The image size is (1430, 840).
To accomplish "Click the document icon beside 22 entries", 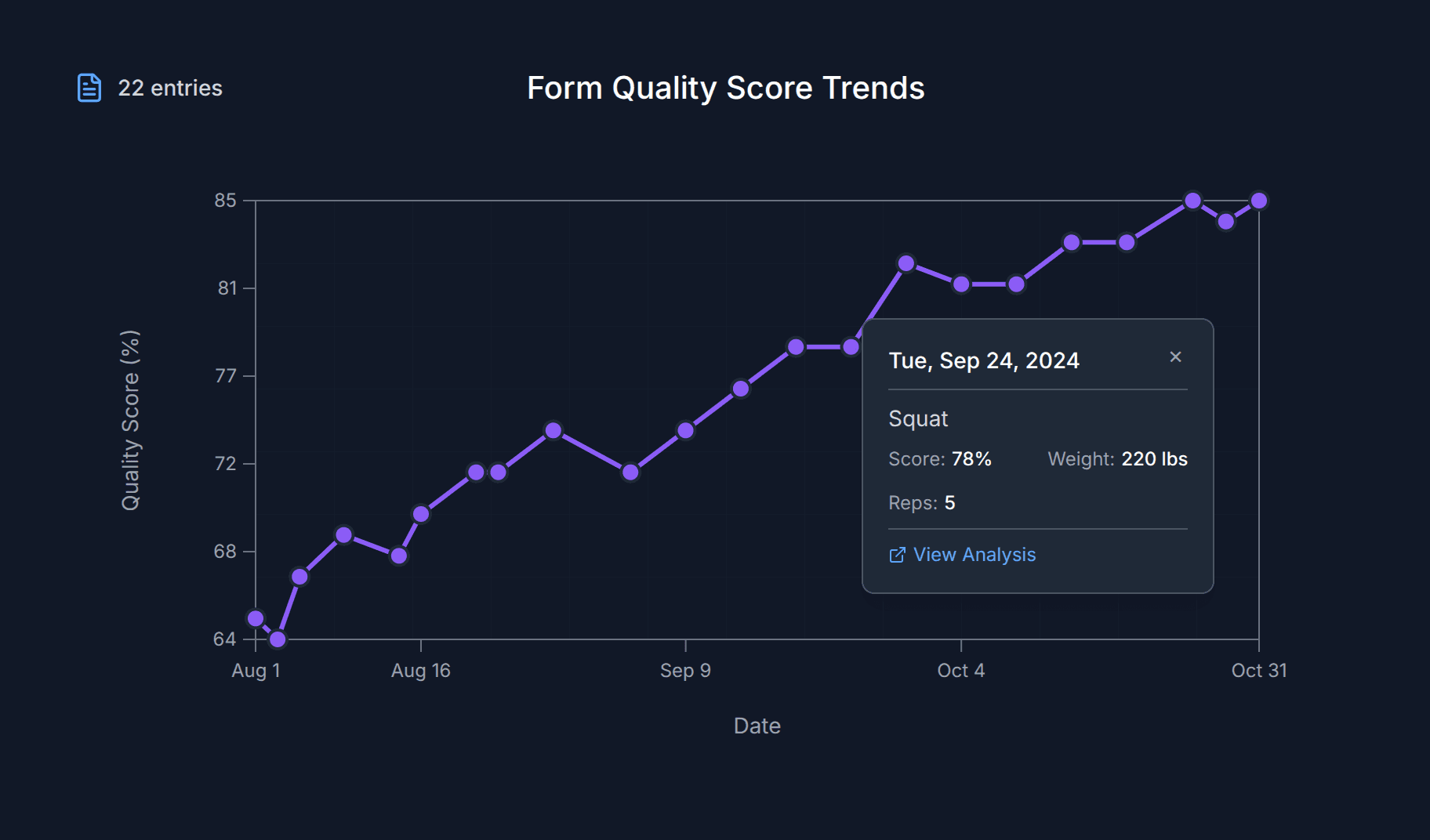I will click(x=89, y=88).
